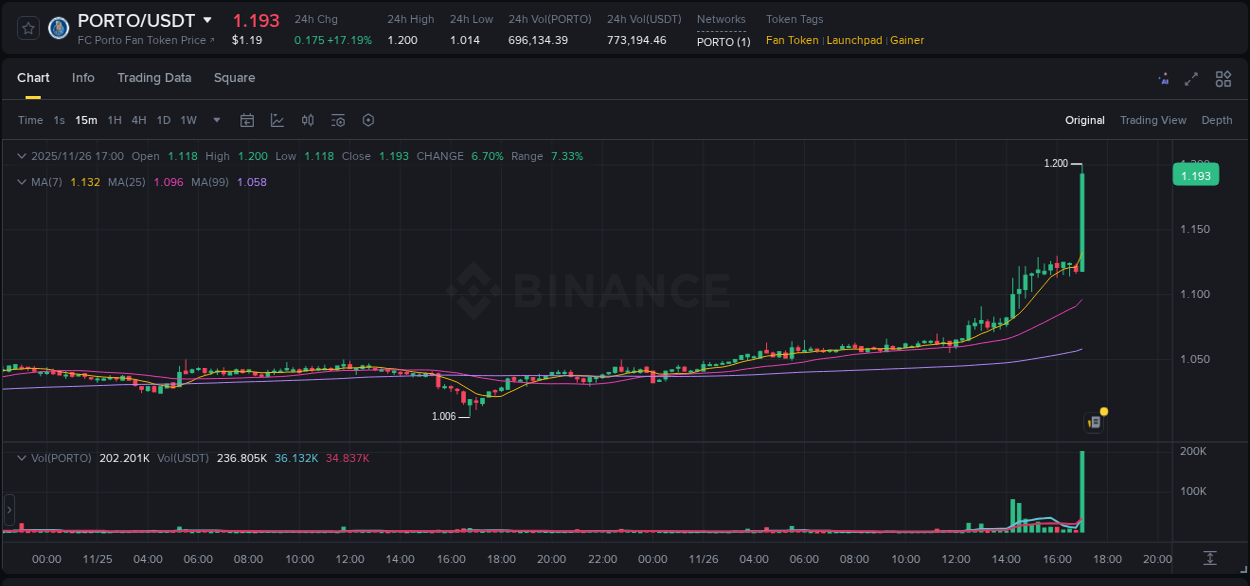Collapse the MA indicator row via chevron
The width and height of the screenshot is (1250, 586).
(21, 182)
